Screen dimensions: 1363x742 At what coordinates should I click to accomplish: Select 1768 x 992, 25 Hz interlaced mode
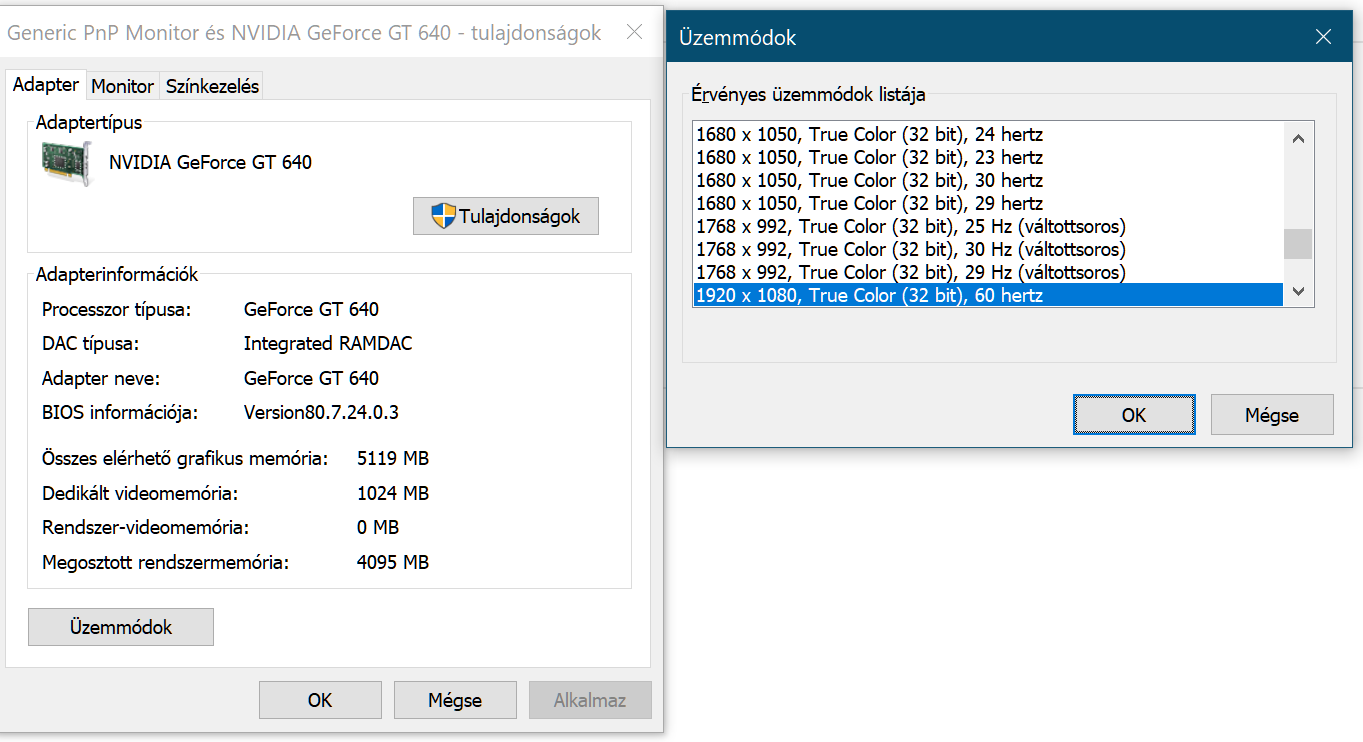(988, 226)
